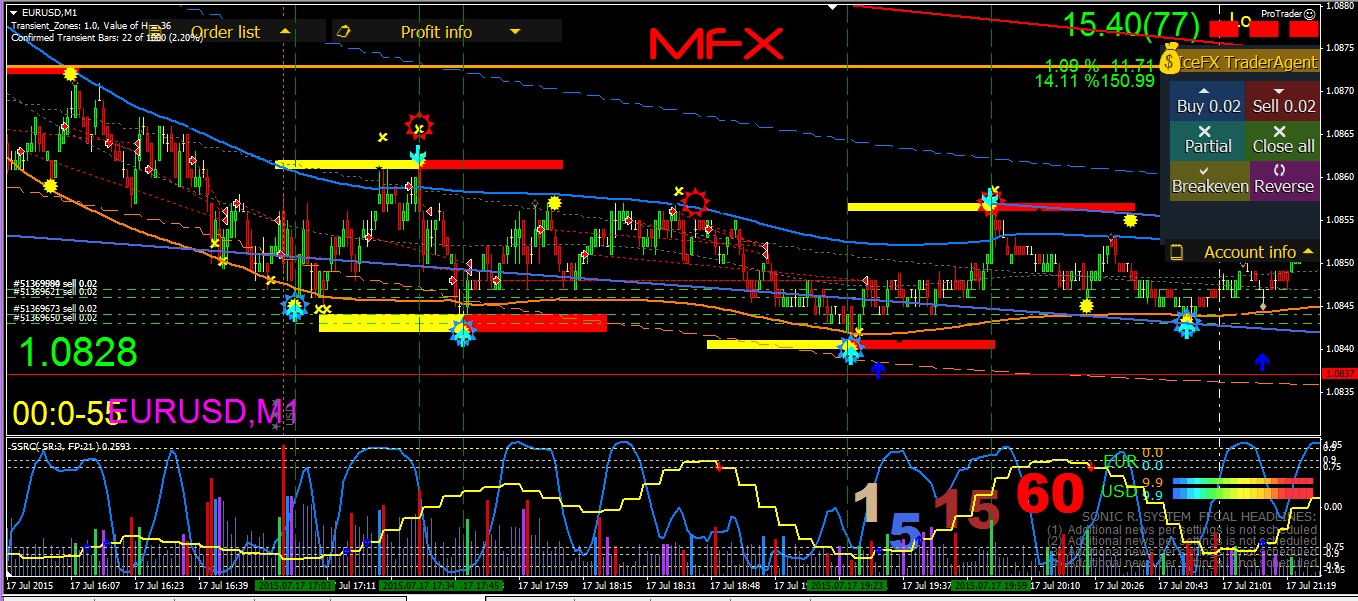Click the SSRC indicator label in the subwindow
The image size is (1358, 601).
pyautogui.click(x=71, y=445)
